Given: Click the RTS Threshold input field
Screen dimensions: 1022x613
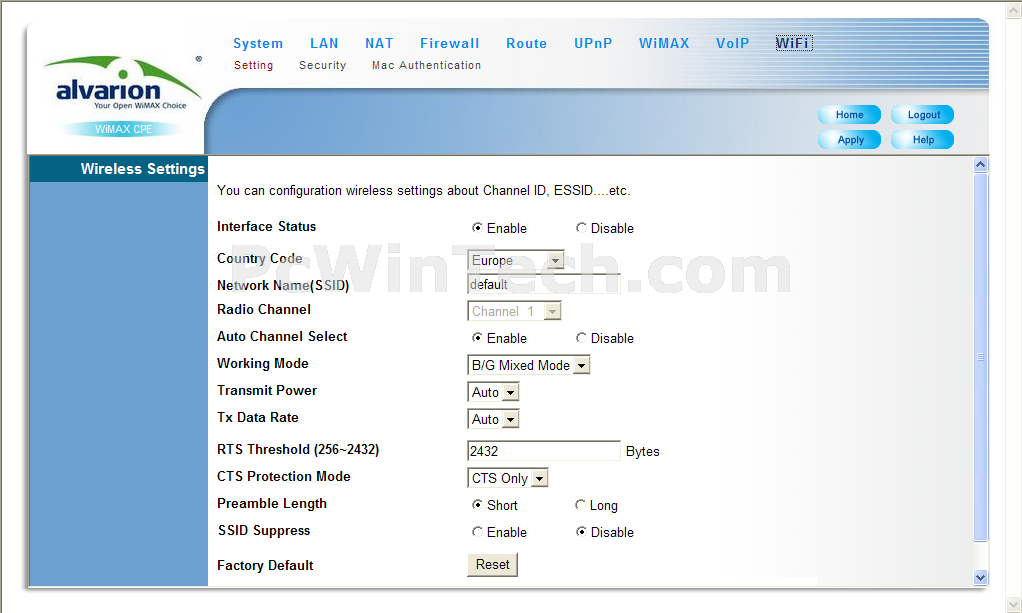Looking at the screenshot, I should pyautogui.click(x=544, y=451).
